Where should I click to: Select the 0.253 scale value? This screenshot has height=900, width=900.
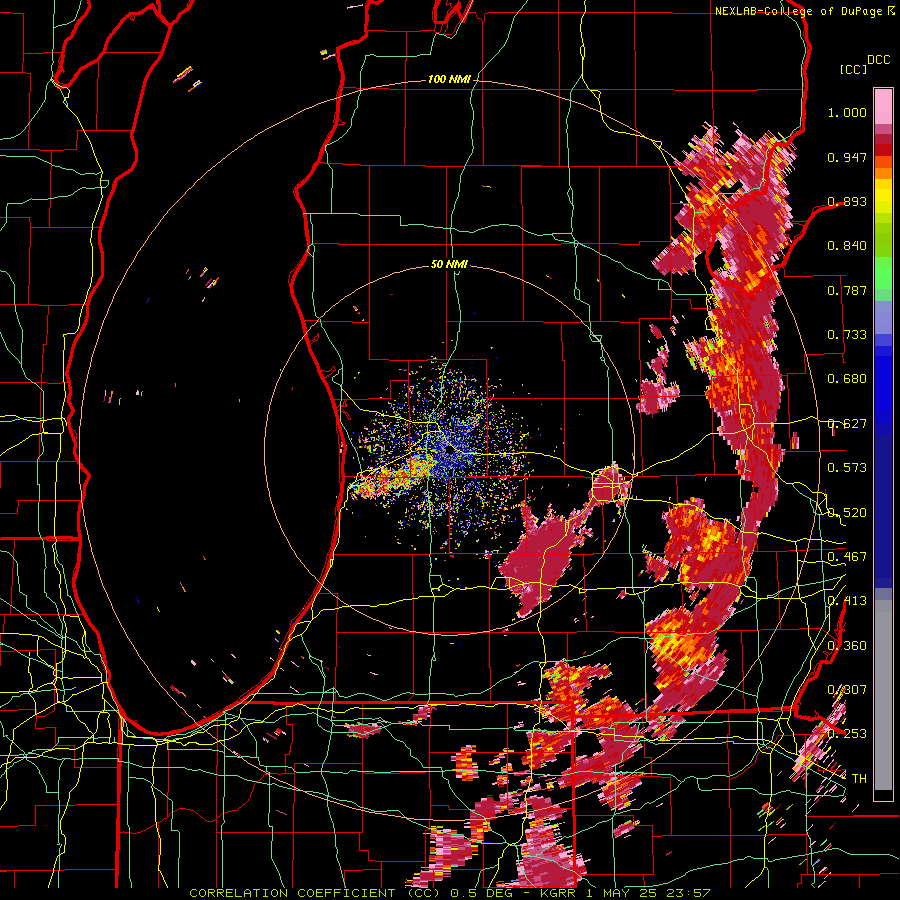tap(847, 734)
